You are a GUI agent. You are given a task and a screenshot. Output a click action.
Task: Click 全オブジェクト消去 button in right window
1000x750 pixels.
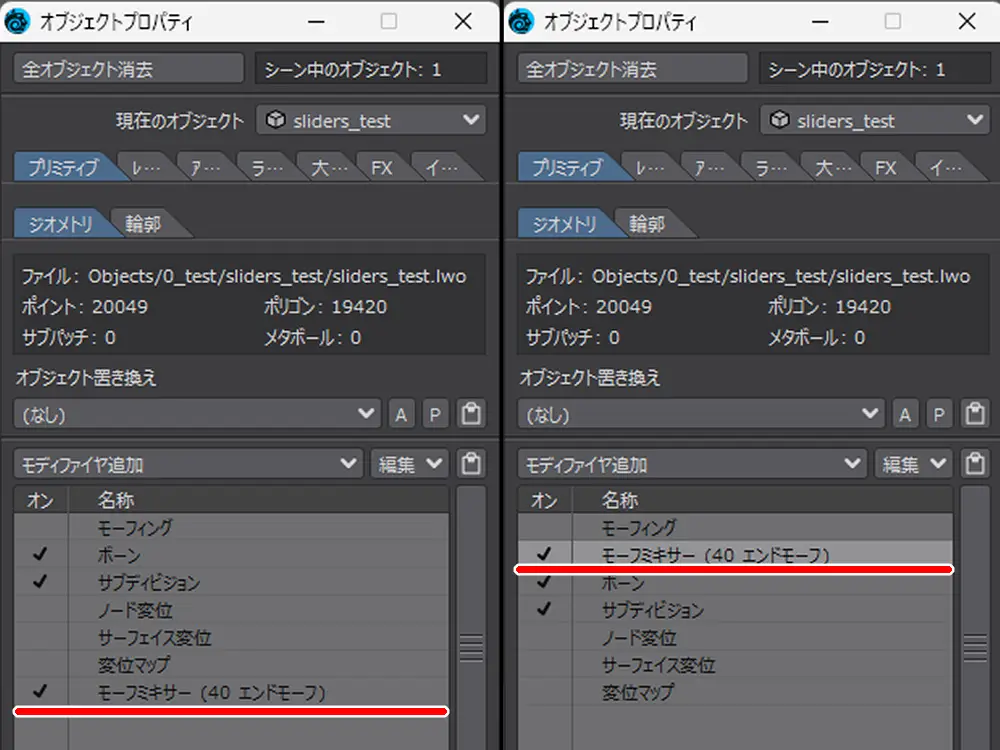[x=633, y=69]
